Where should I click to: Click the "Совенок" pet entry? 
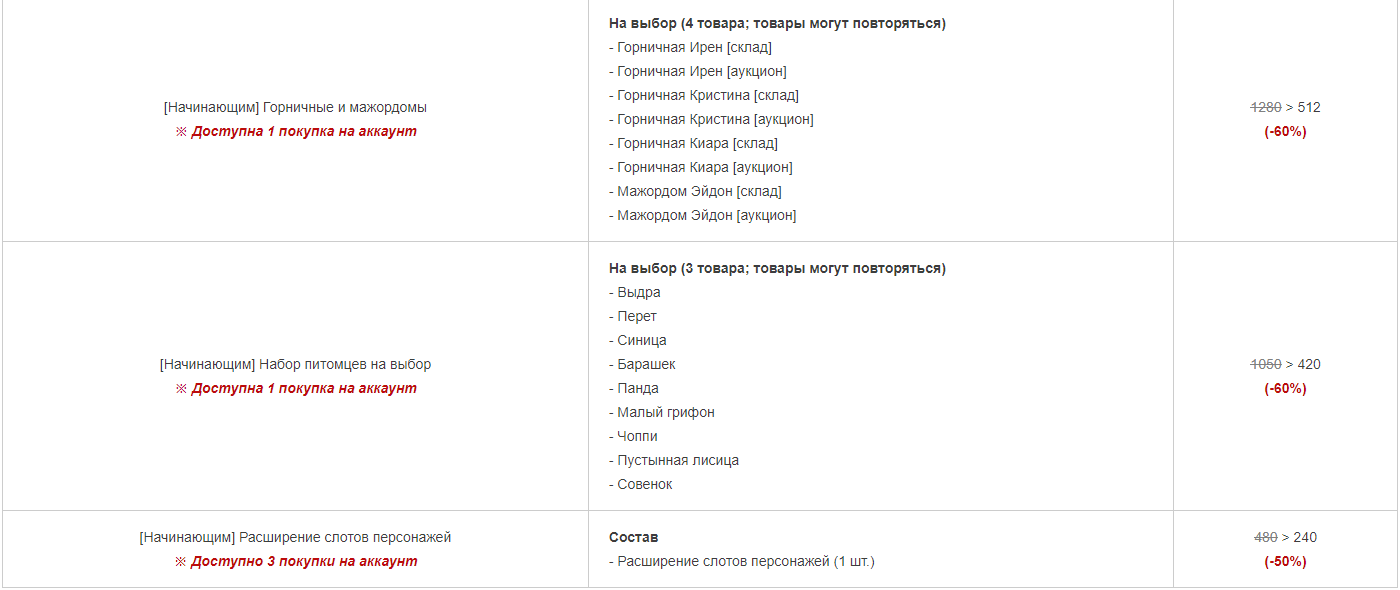pyautogui.click(x=644, y=484)
